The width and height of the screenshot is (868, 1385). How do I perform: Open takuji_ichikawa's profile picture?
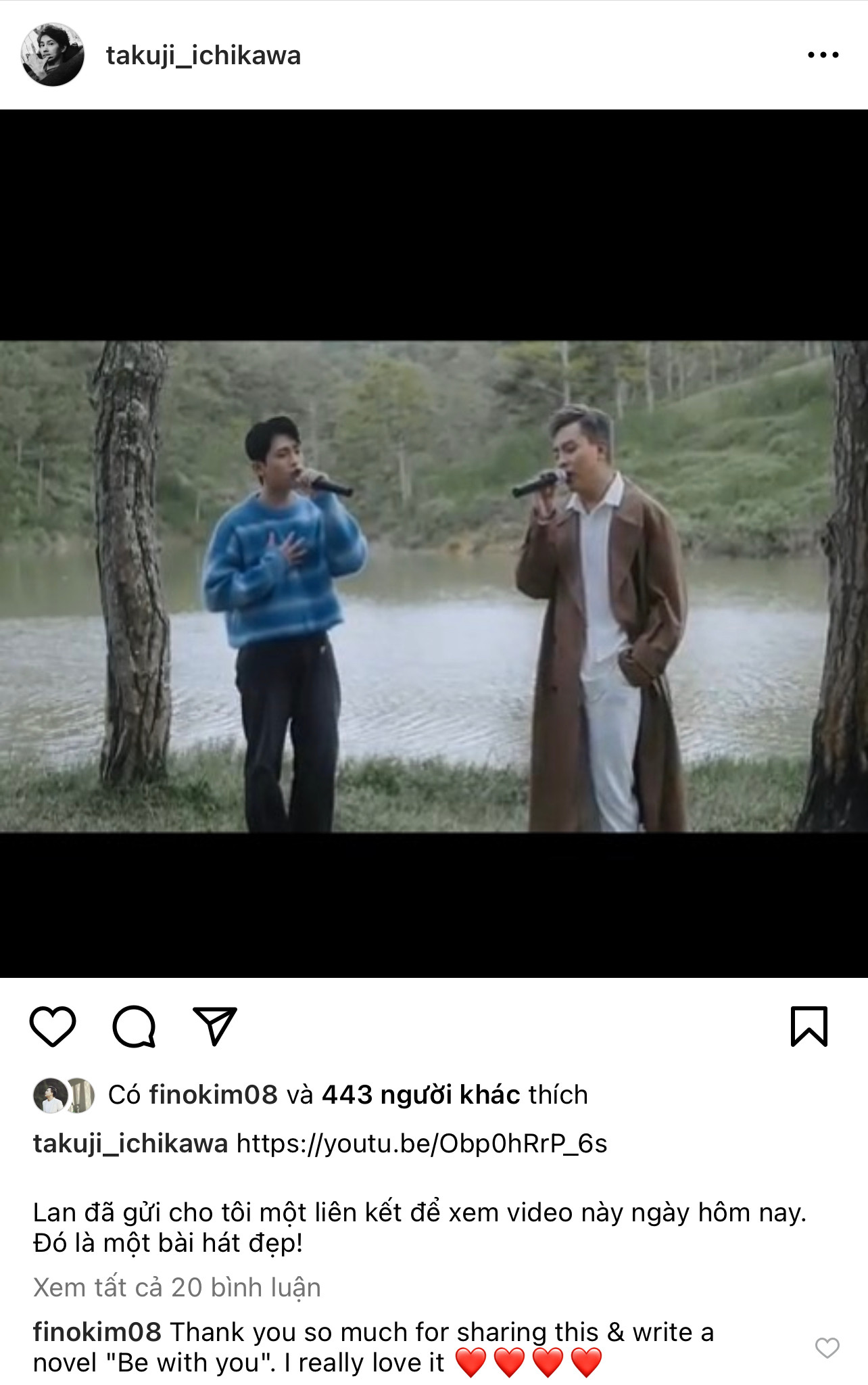(53, 55)
